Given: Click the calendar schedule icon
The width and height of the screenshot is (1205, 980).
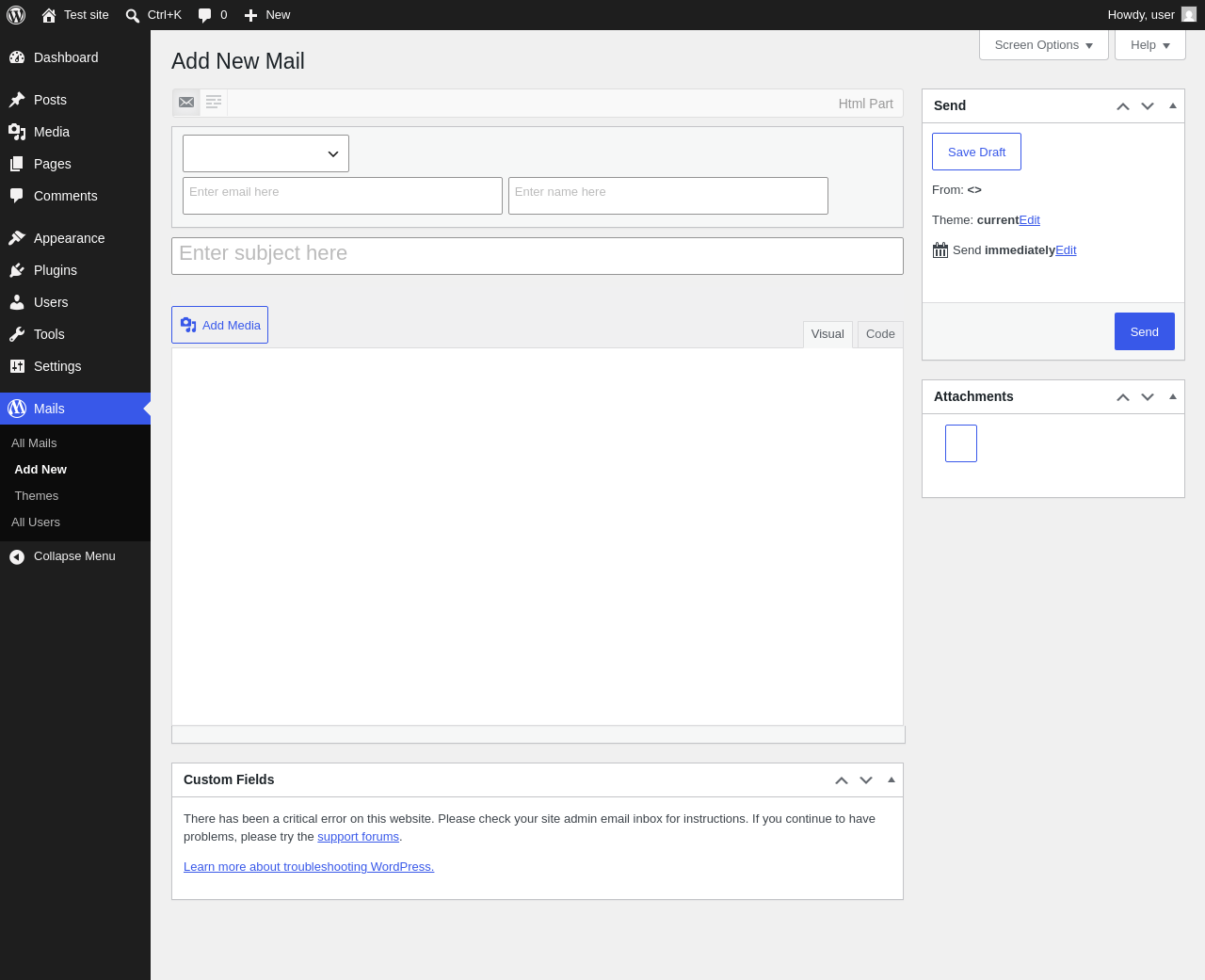Looking at the screenshot, I should click(940, 250).
